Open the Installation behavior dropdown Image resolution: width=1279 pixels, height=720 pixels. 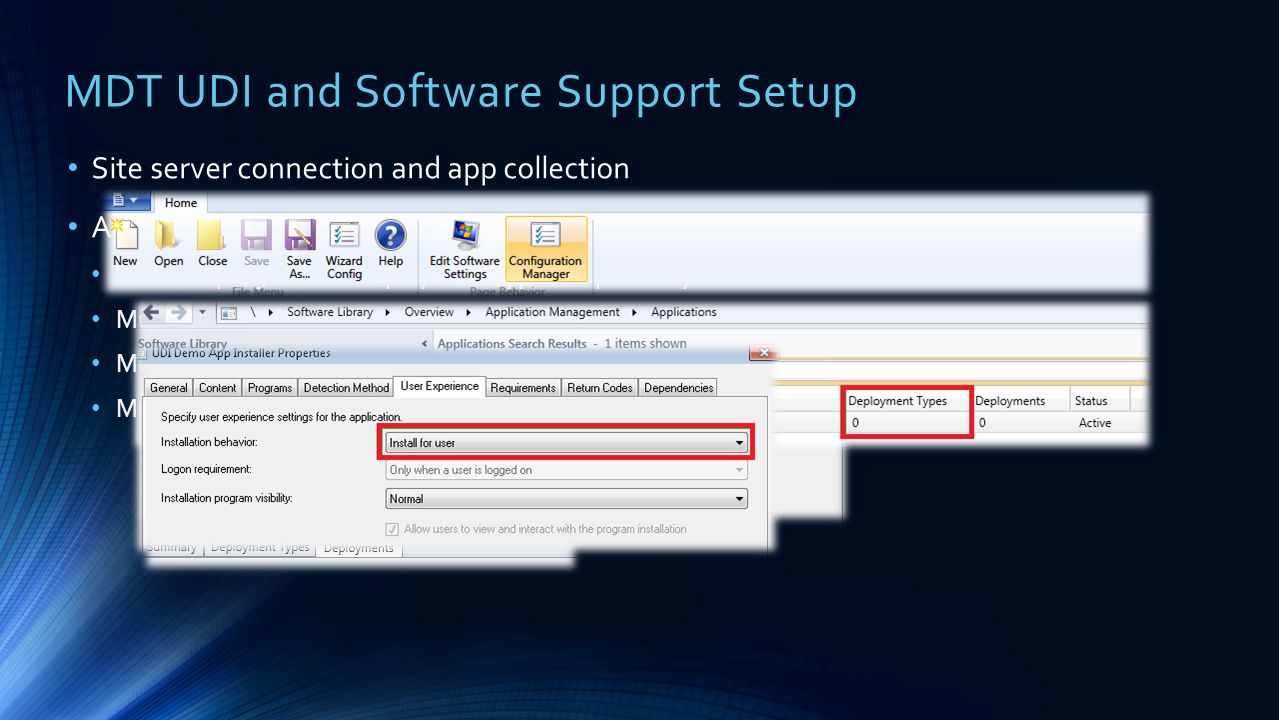point(567,442)
